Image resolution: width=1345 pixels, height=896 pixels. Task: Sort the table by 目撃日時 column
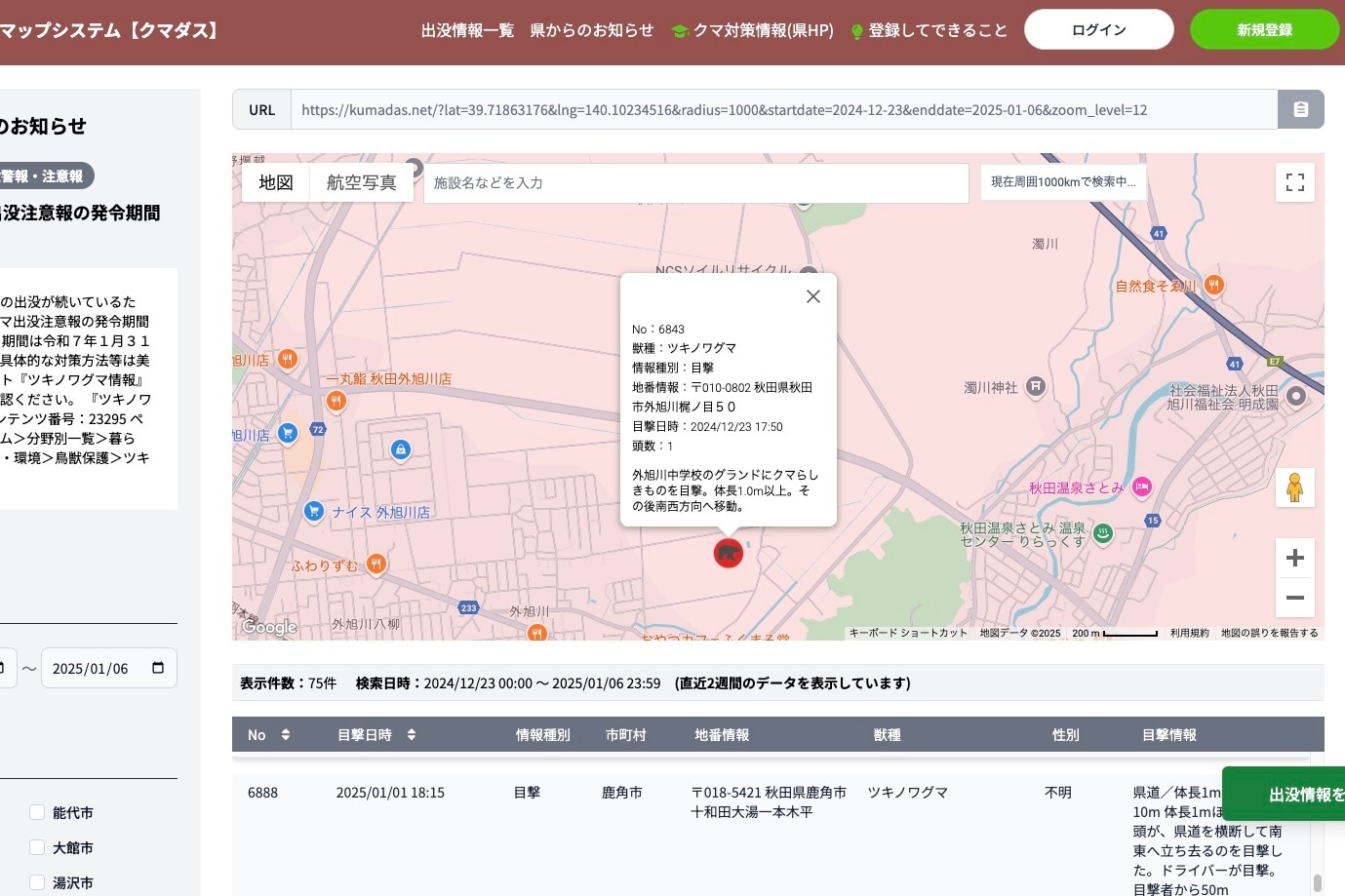point(411,735)
